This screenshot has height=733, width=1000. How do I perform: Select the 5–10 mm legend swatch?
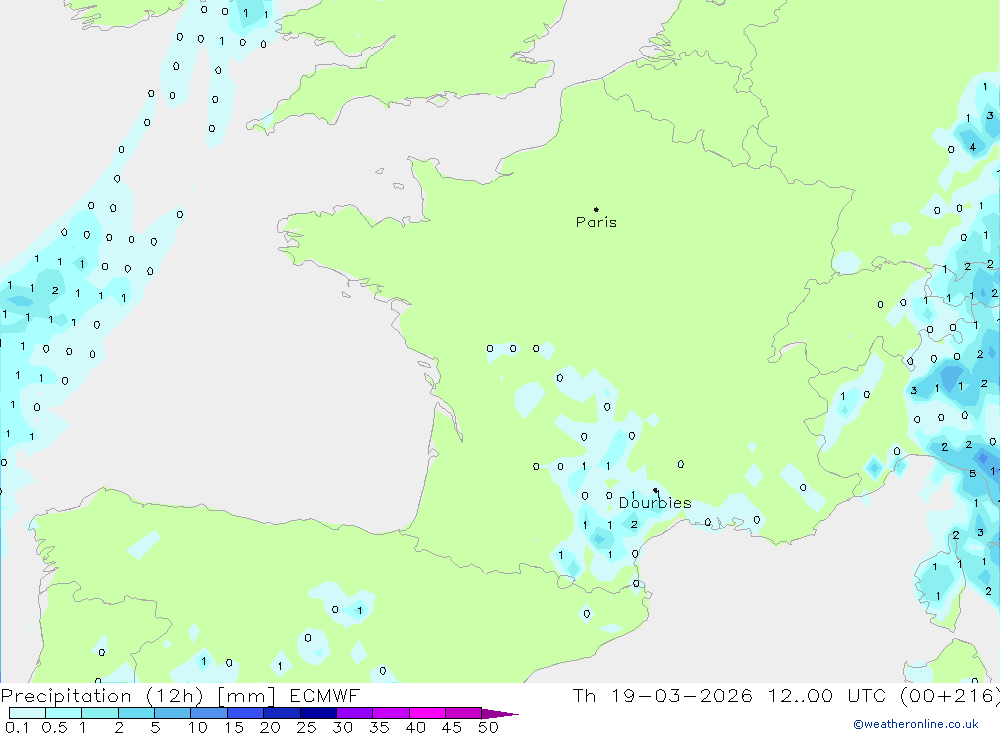(x=173, y=713)
